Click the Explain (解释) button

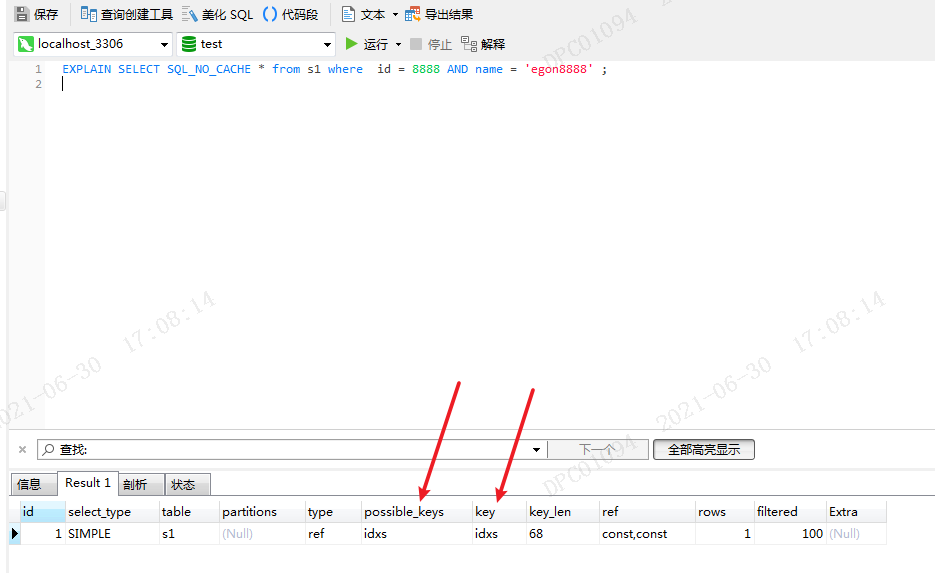pyautogui.click(x=483, y=44)
